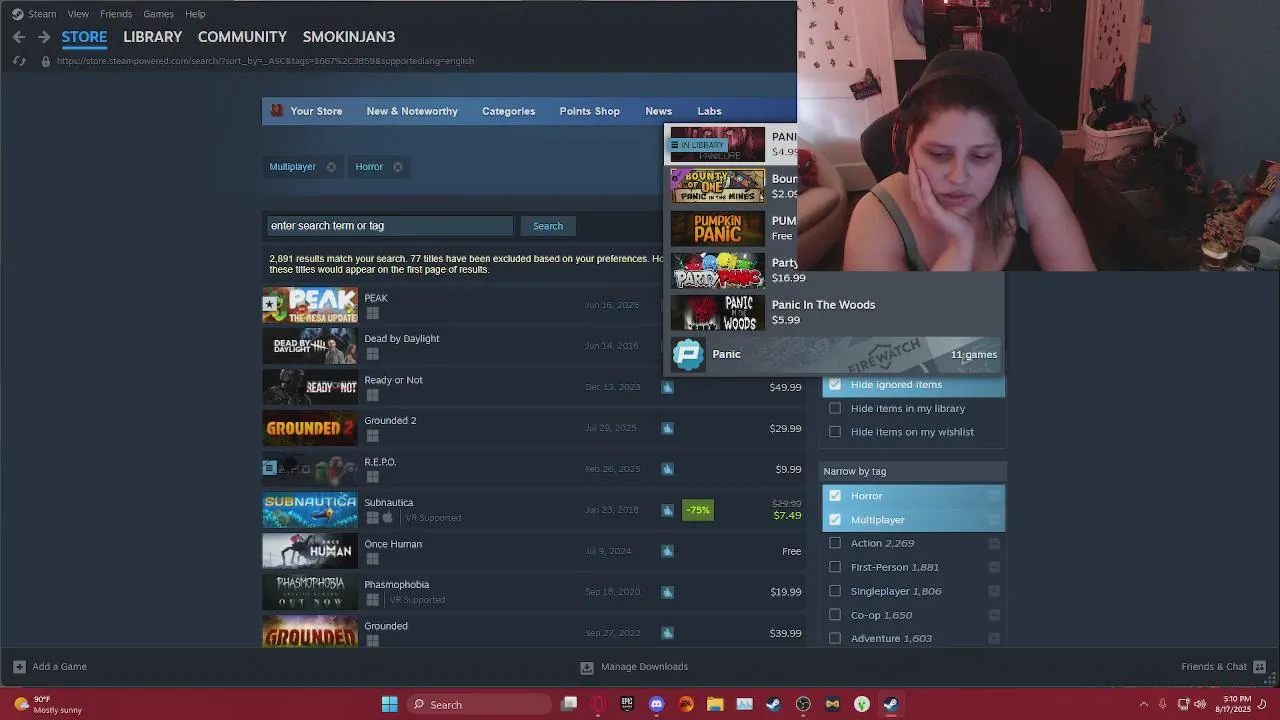Click the search term input field
The image size is (1280, 720).
[x=389, y=226]
